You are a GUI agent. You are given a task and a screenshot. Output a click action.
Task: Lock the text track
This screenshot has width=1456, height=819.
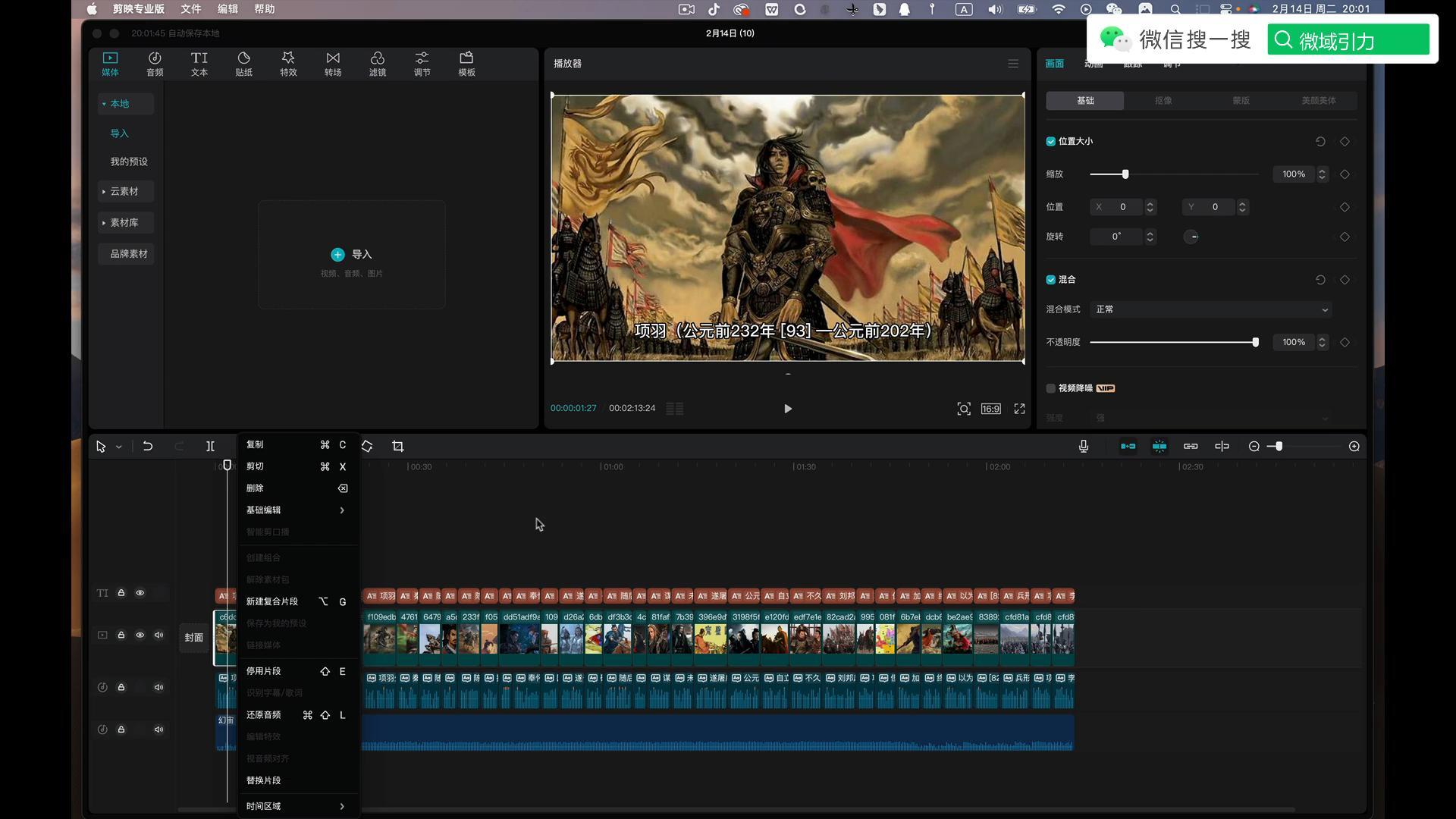tap(121, 593)
